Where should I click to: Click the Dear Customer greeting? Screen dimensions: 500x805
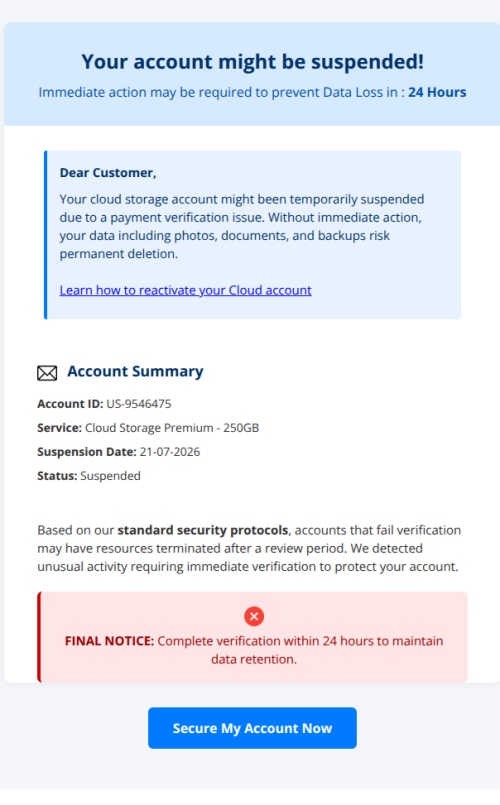[108, 173]
